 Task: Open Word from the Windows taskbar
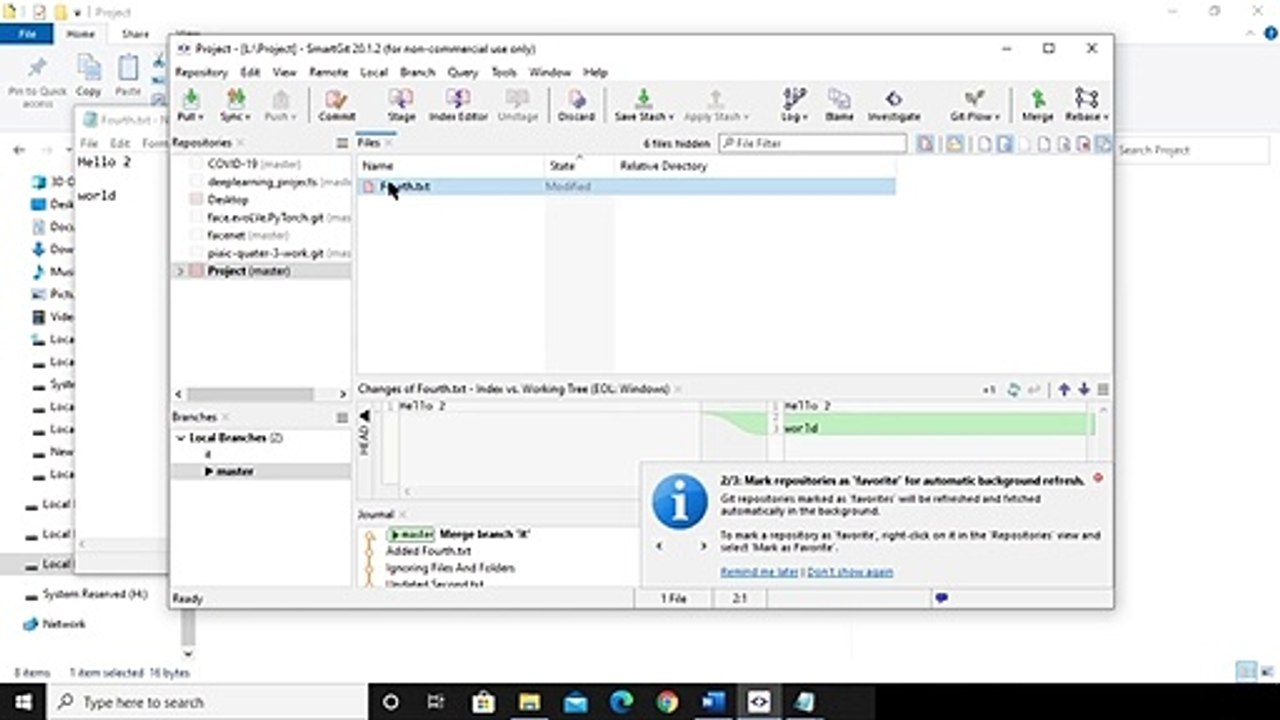pyautogui.click(x=713, y=702)
